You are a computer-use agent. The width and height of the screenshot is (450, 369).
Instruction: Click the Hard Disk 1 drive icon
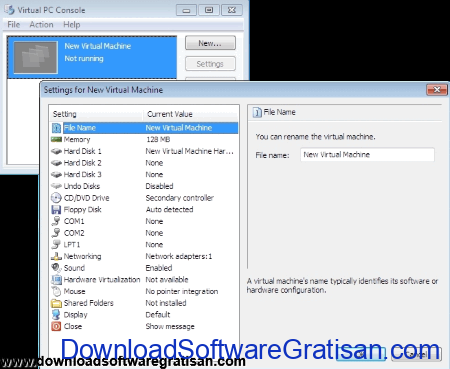(x=56, y=151)
